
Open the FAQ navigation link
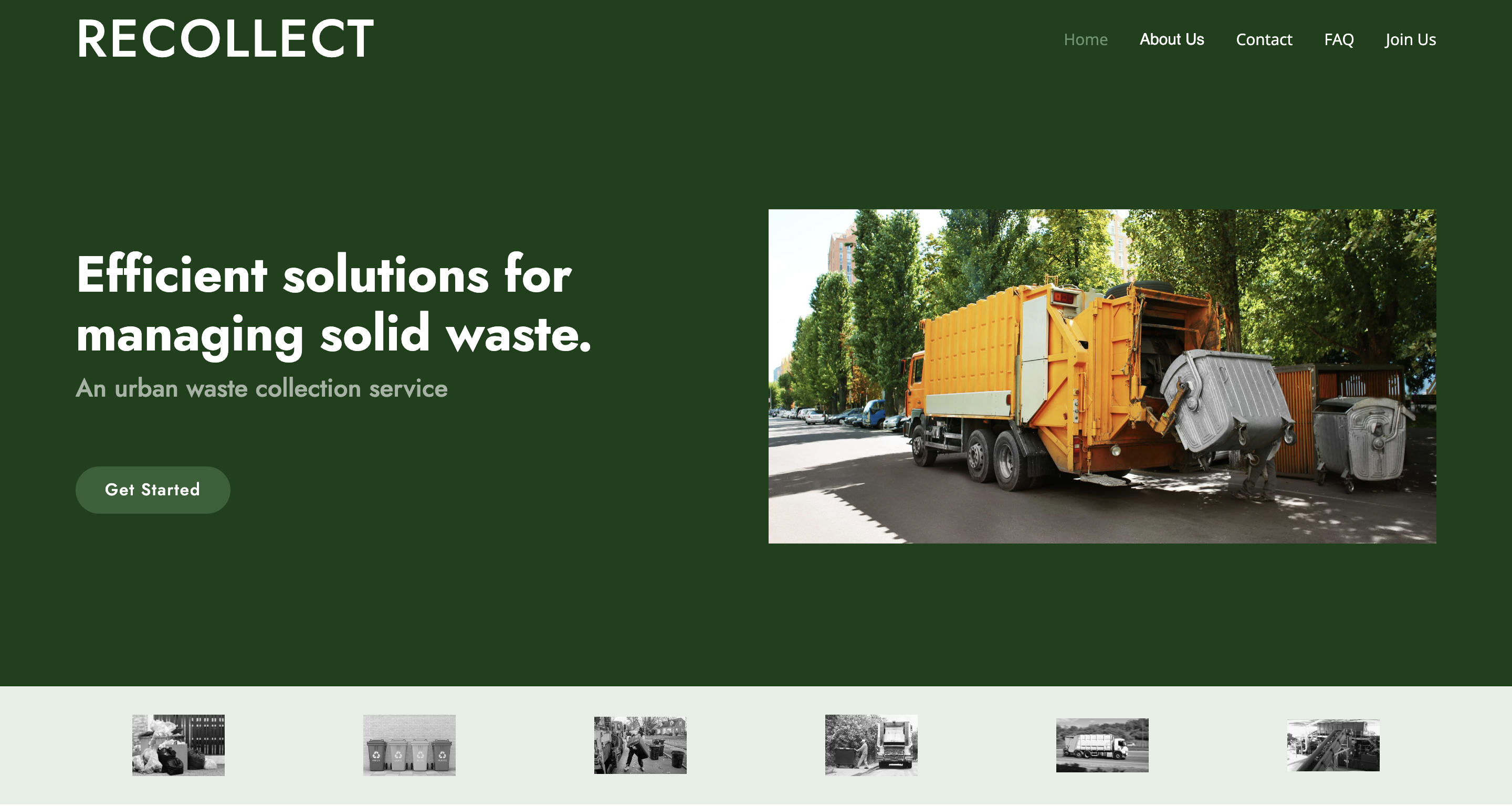1338,39
